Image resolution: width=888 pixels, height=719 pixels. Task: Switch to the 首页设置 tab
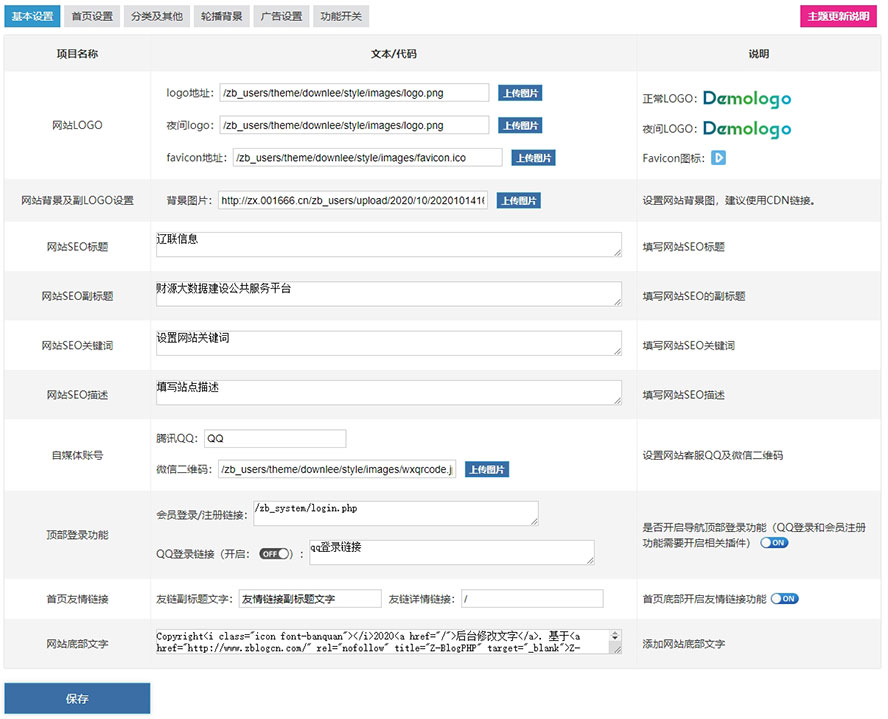pyautogui.click(x=93, y=17)
